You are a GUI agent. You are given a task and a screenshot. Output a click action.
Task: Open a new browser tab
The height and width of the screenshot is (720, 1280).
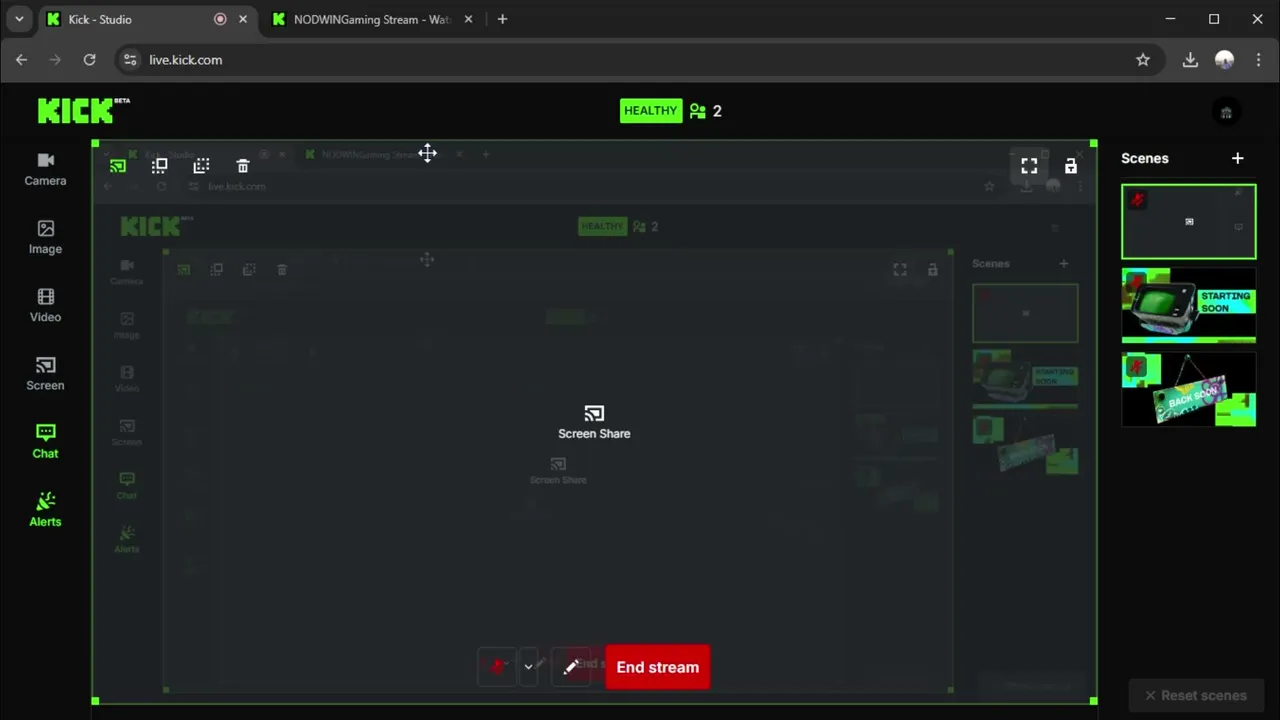pyautogui.click(x=502, y=19)
